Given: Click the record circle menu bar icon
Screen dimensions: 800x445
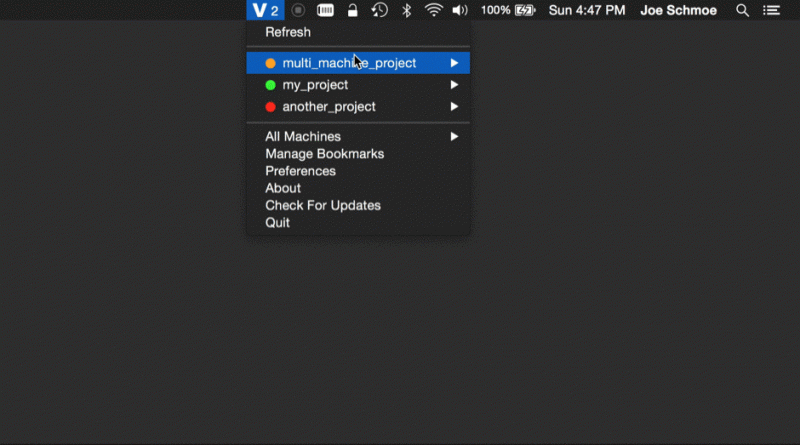Looking at the screenshot, I should click(298, 10).
